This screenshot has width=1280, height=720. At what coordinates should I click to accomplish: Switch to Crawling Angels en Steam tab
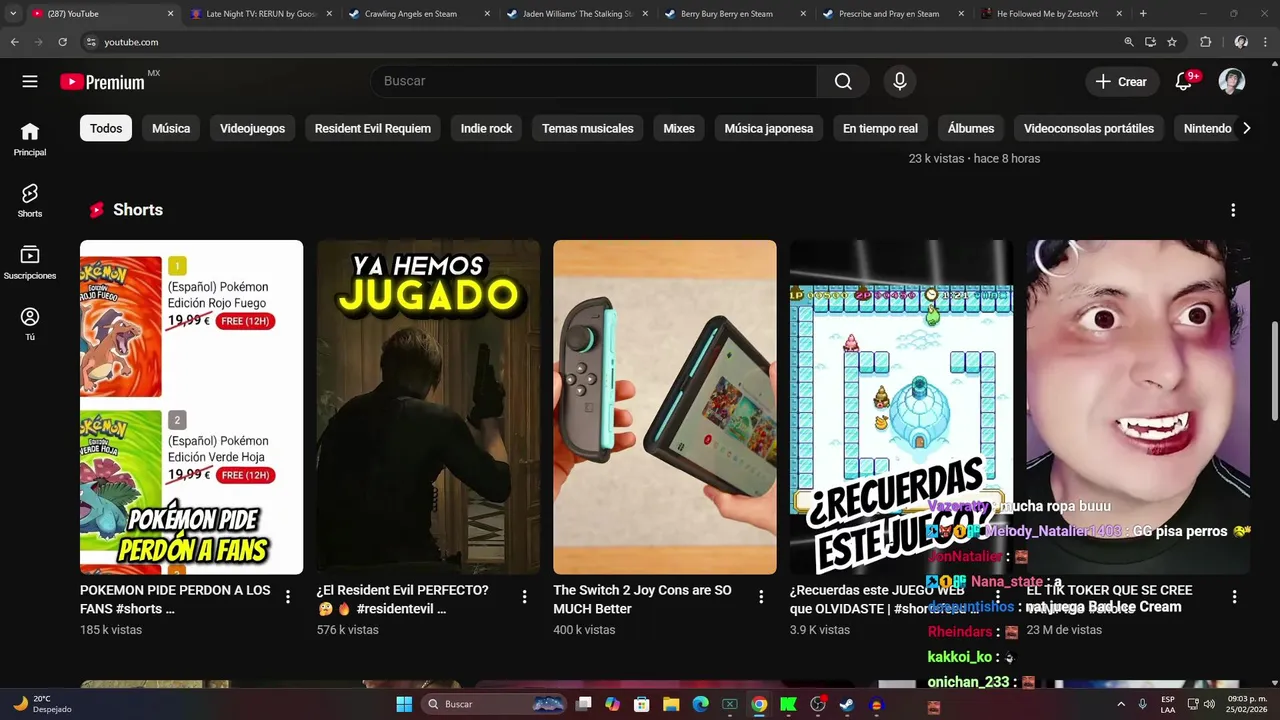coord(410,14)
